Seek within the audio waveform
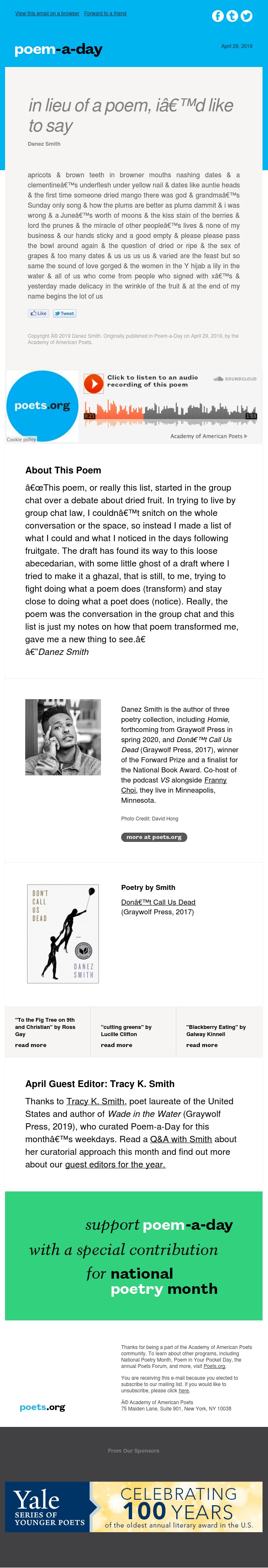The image size is (268, 1568). coord(170,413)
